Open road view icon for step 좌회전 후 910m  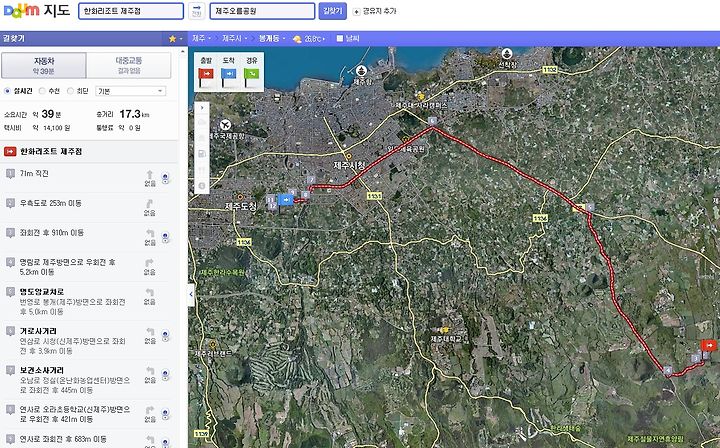click(x=166, y=237)
